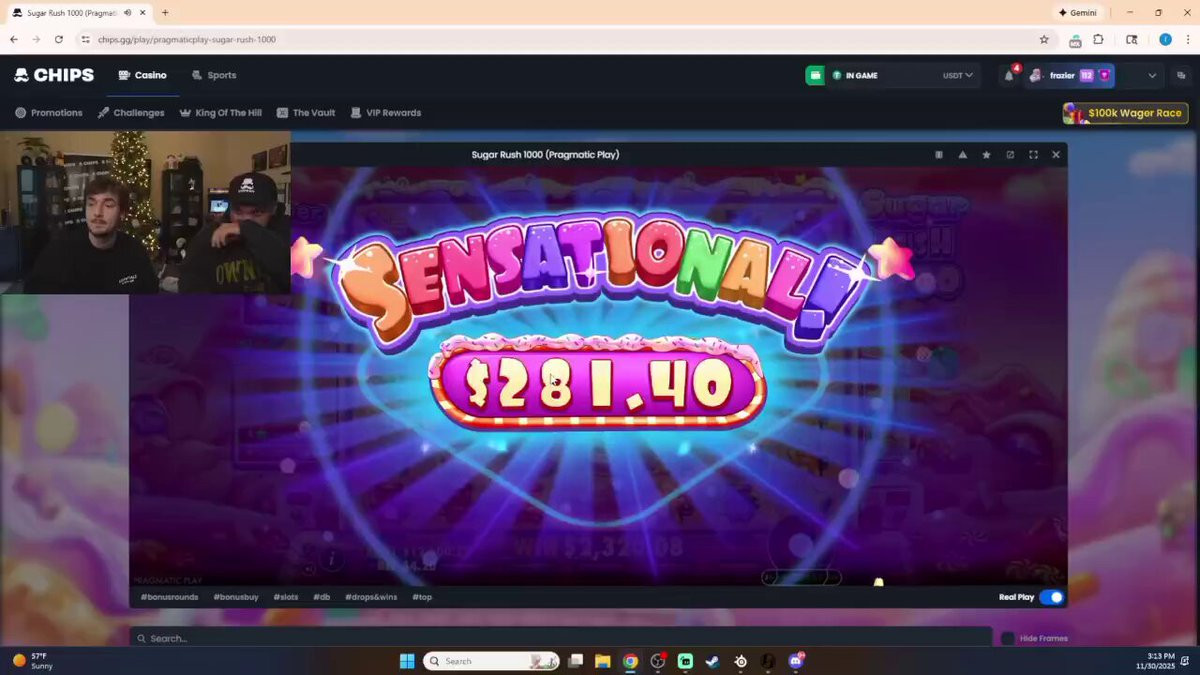Expand the USDT currency dropdown

tap(958, 75)
